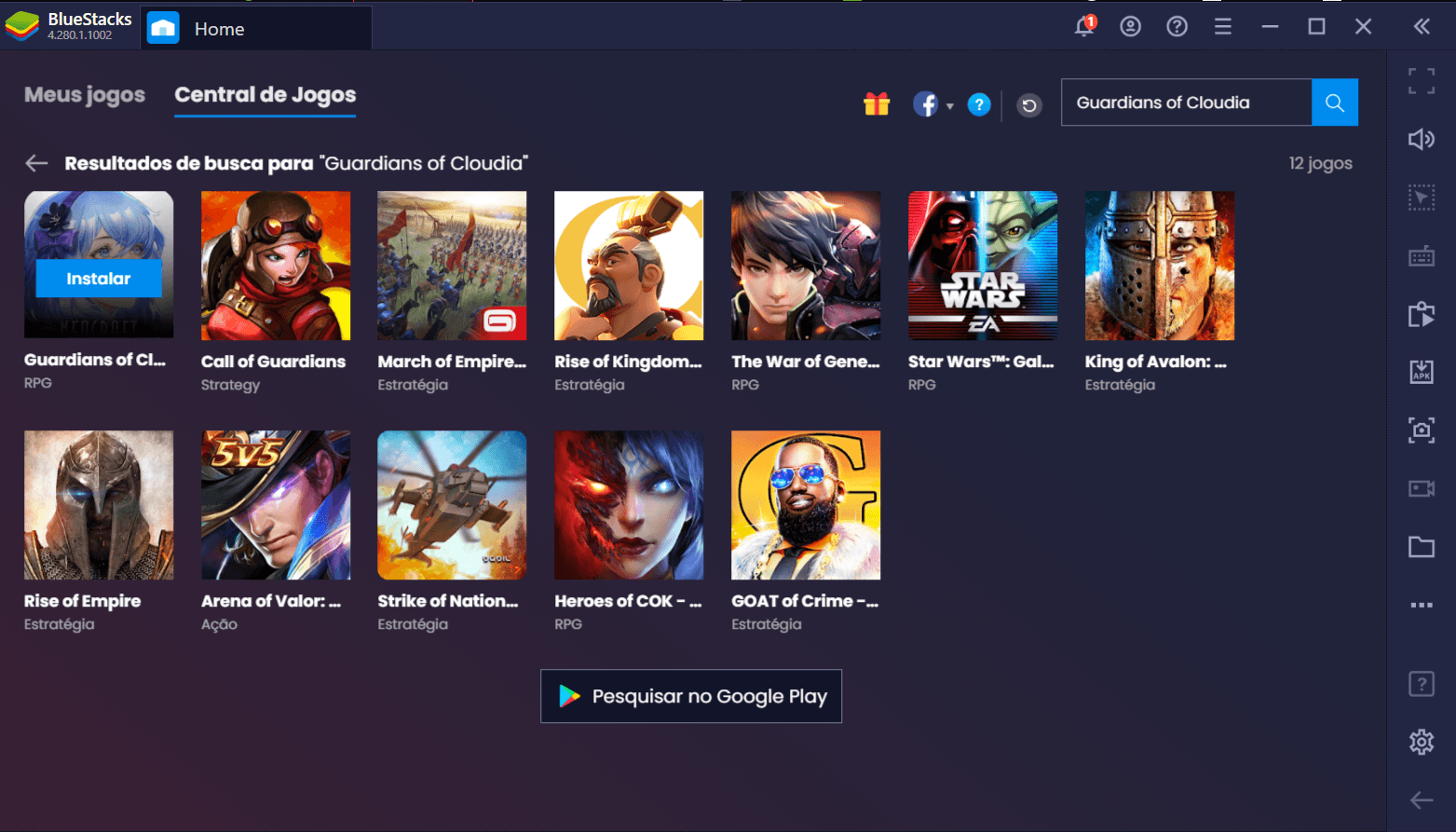Screen dimensions: 1456x832
Task: Open the Rise of Empire thumbnail
Action: point(99,505)
